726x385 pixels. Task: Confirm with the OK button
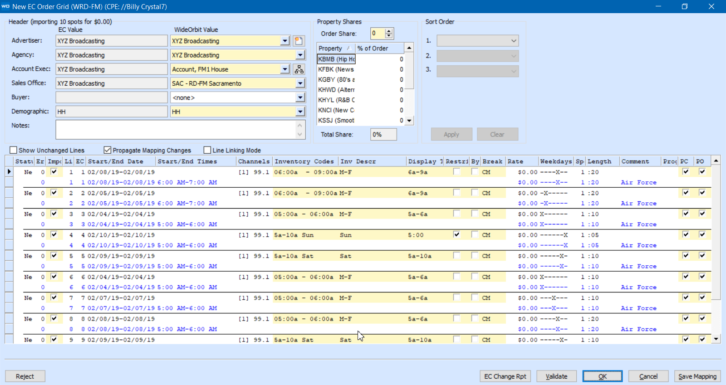pyautogui.click(x=602, y=376)
